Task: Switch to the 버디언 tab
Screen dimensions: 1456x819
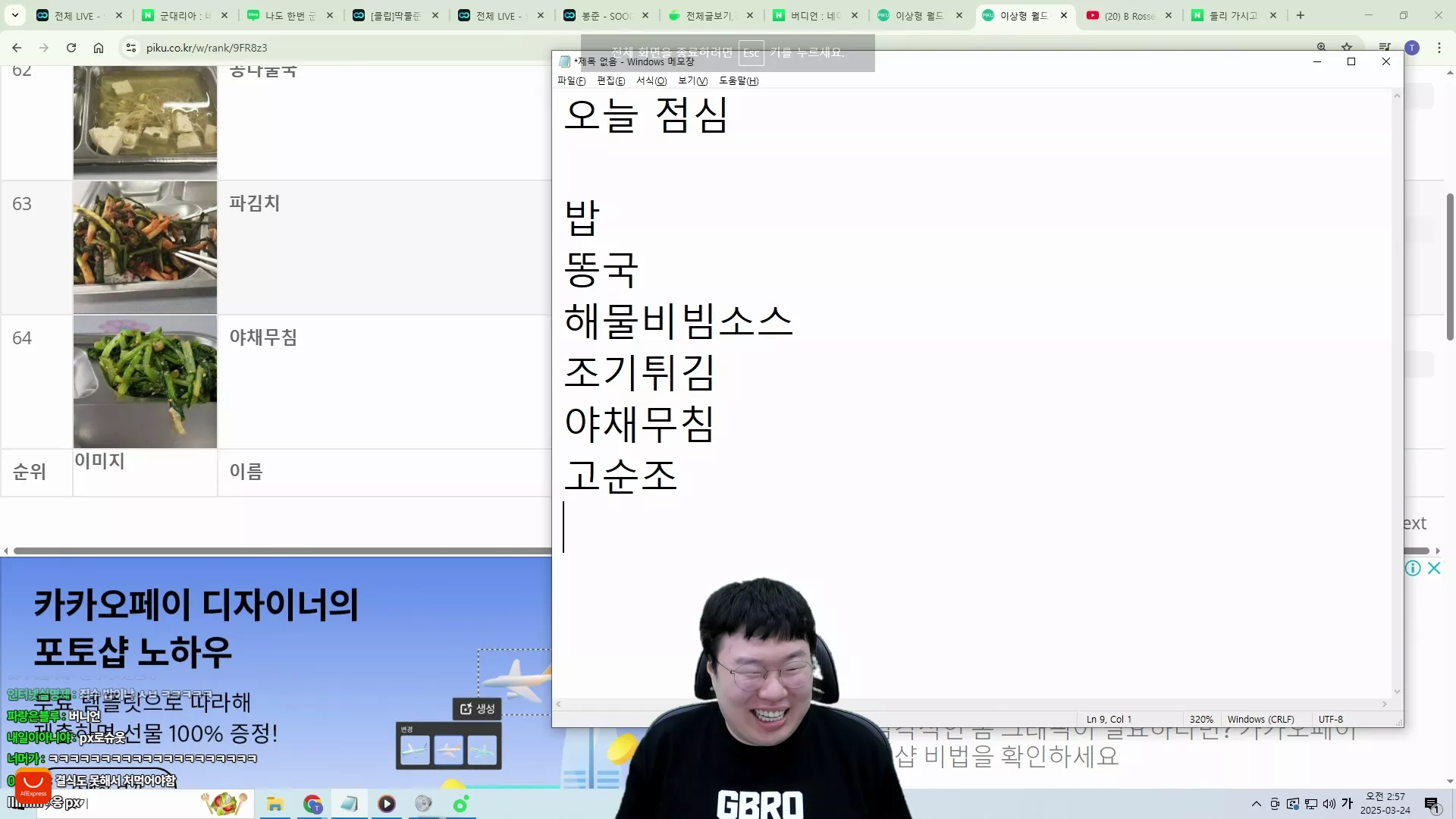Action: pos(814,15)
